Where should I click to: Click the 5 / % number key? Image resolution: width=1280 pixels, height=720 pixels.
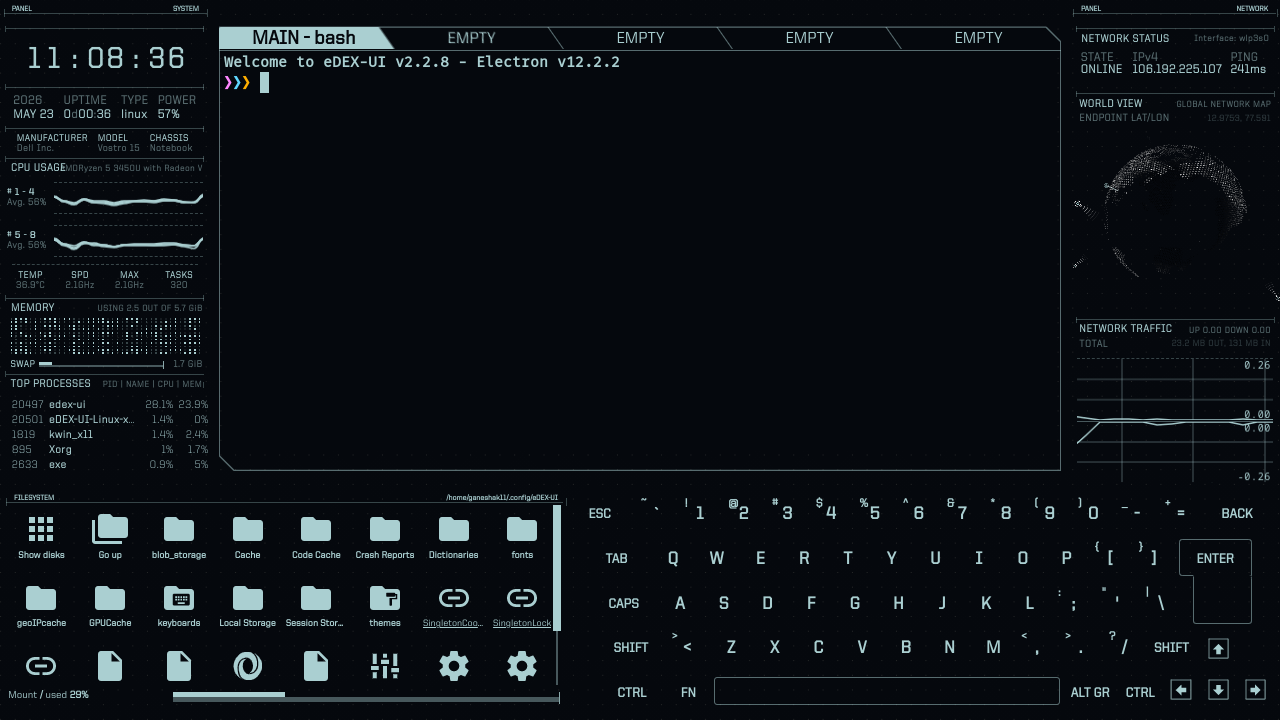[871, 511]
